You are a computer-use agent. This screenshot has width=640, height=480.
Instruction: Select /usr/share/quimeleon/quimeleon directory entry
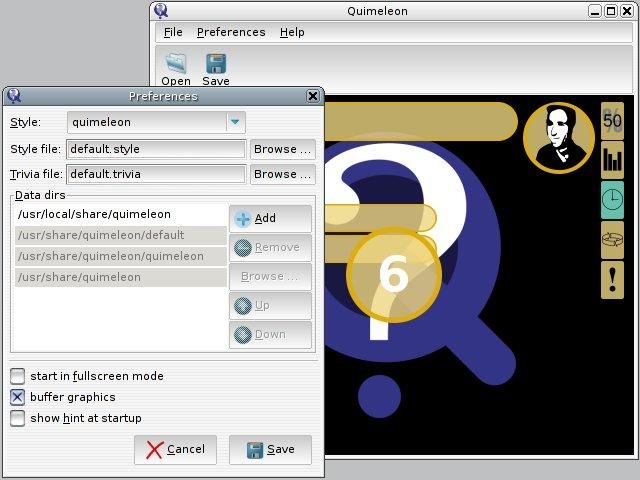[121, 256]
